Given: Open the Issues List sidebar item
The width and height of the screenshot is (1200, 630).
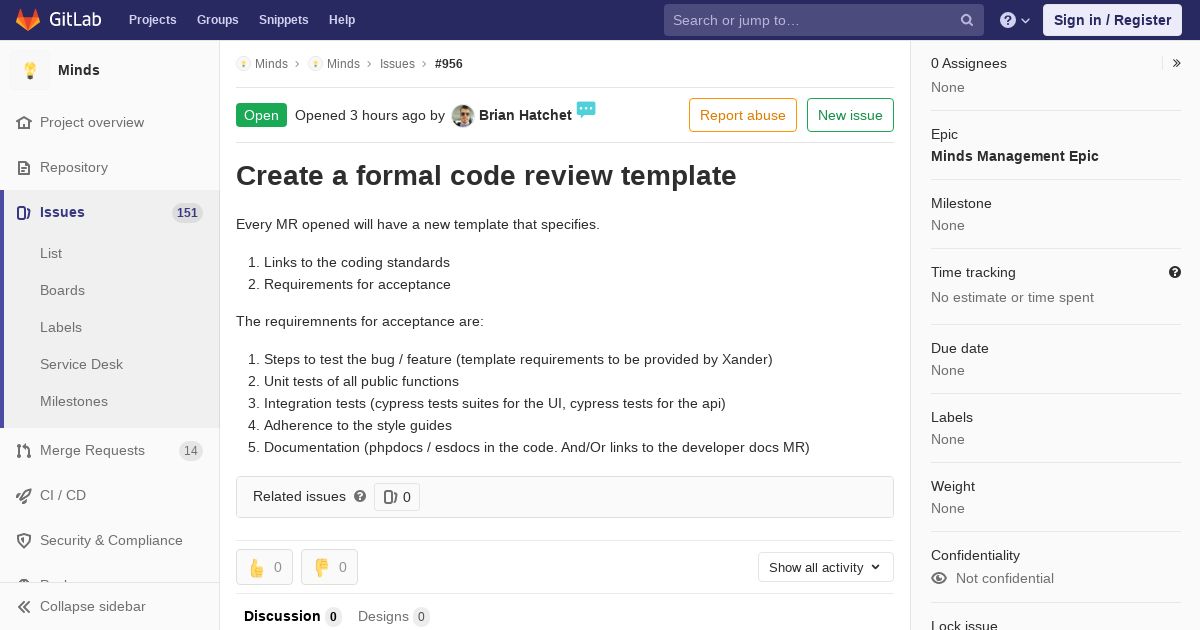Looking at the screenshot, I should click(x=51, y=253).
